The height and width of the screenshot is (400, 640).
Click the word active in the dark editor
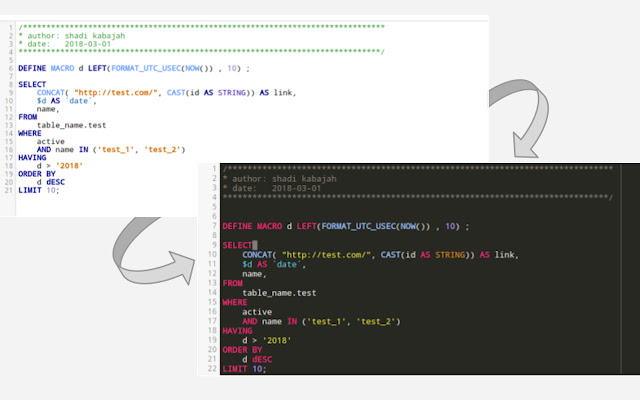257,312
